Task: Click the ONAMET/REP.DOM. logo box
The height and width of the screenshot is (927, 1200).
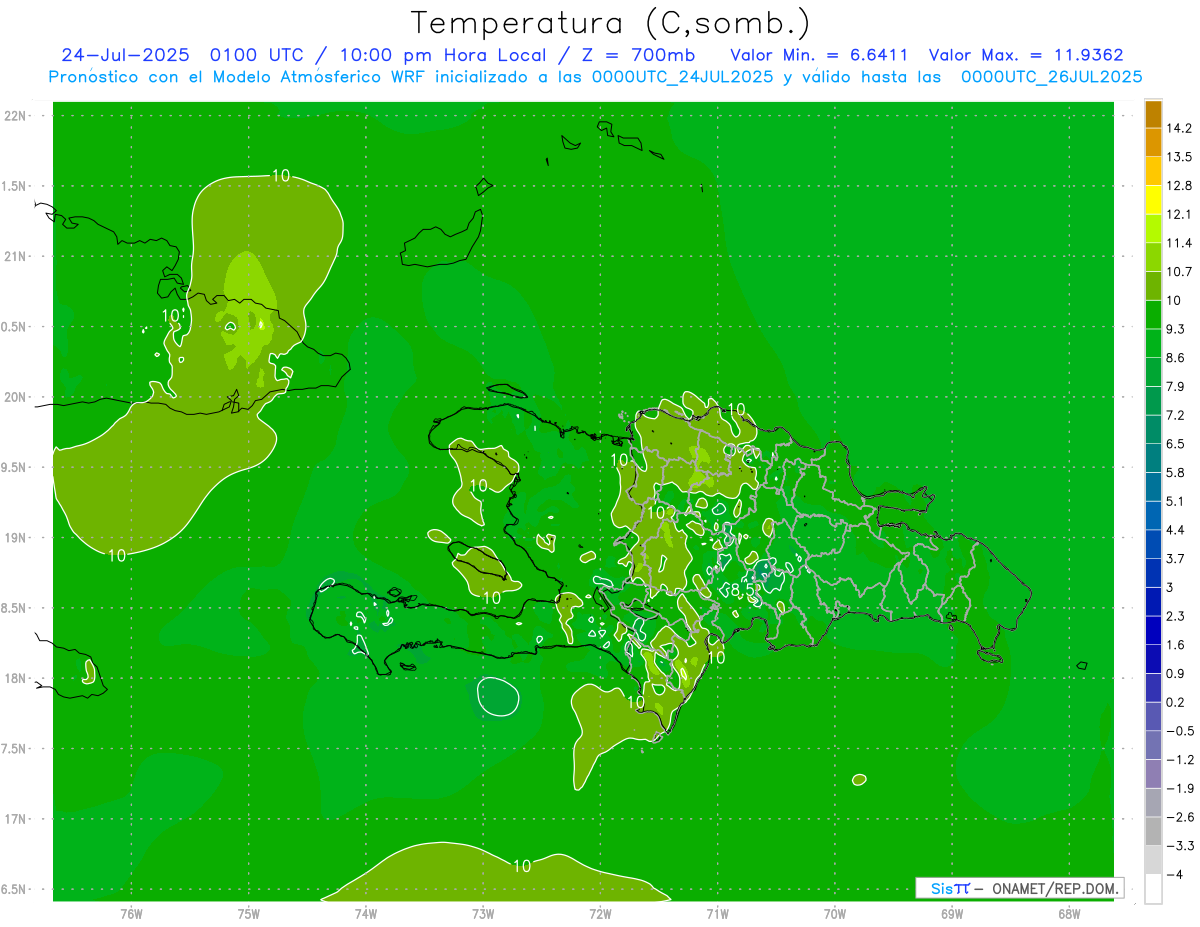Action: point(1019,888)
